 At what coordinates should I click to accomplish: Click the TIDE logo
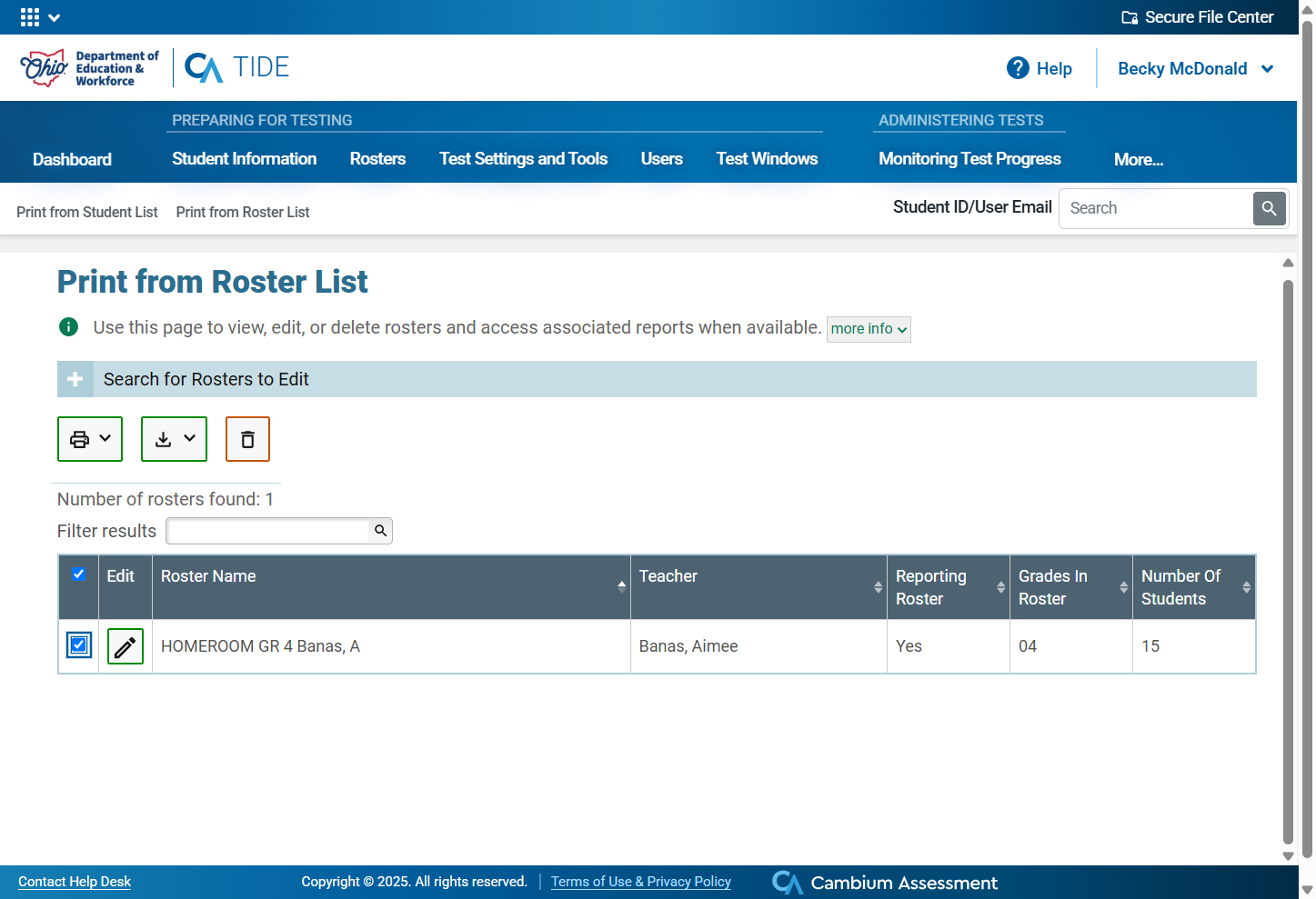click(x=236, y=67)
